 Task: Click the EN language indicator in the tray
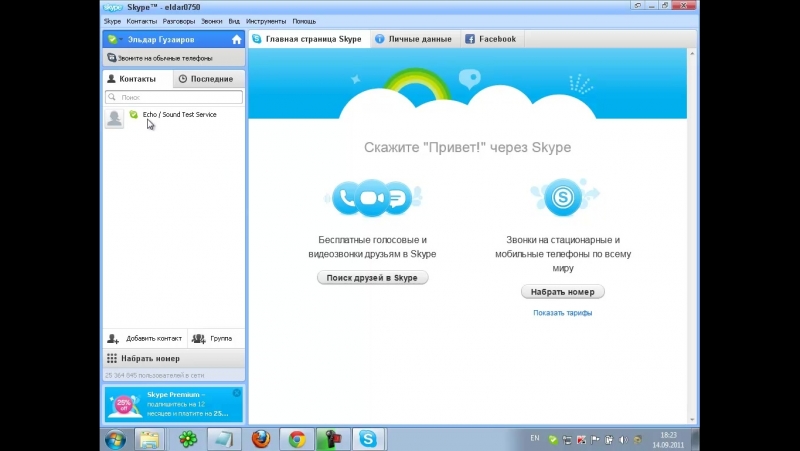coord(535,438)
